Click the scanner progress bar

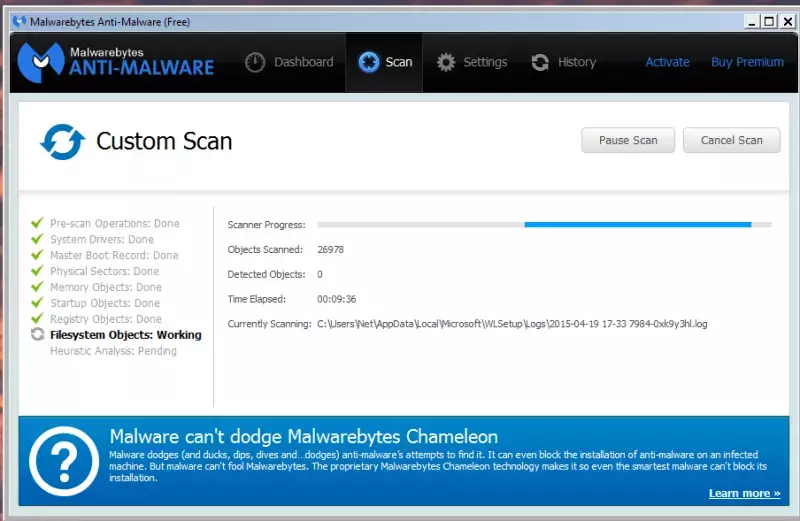[544, 225]
